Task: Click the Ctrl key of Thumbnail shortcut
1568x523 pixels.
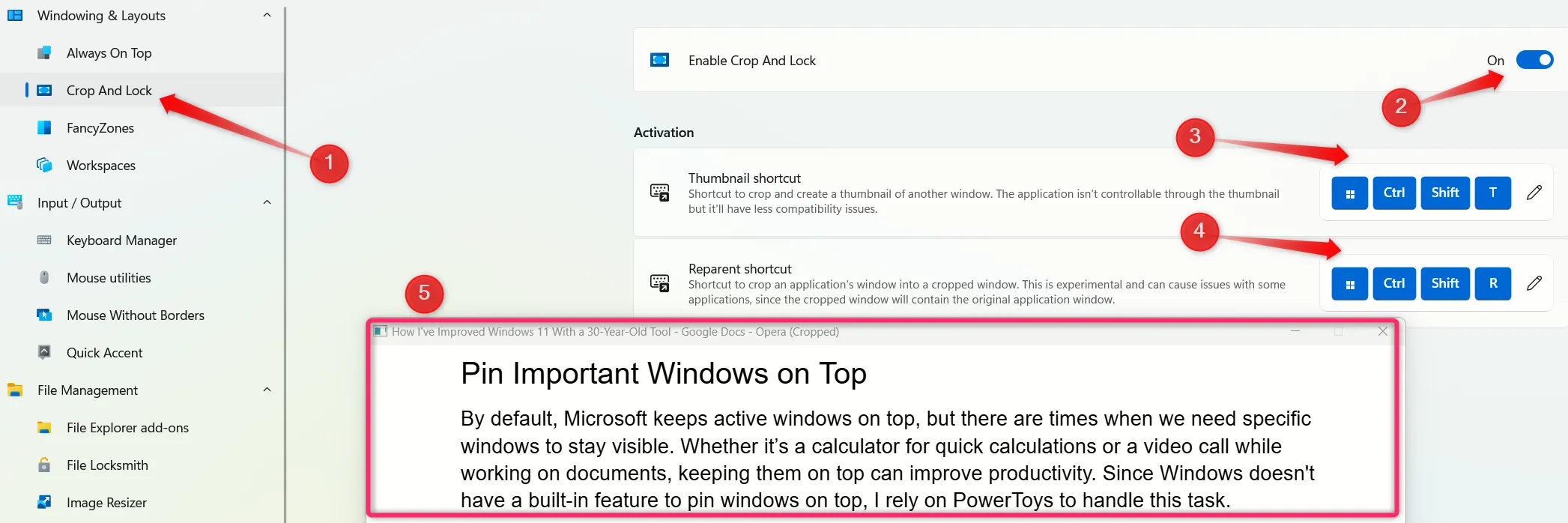Action: tap(1394, 193)
